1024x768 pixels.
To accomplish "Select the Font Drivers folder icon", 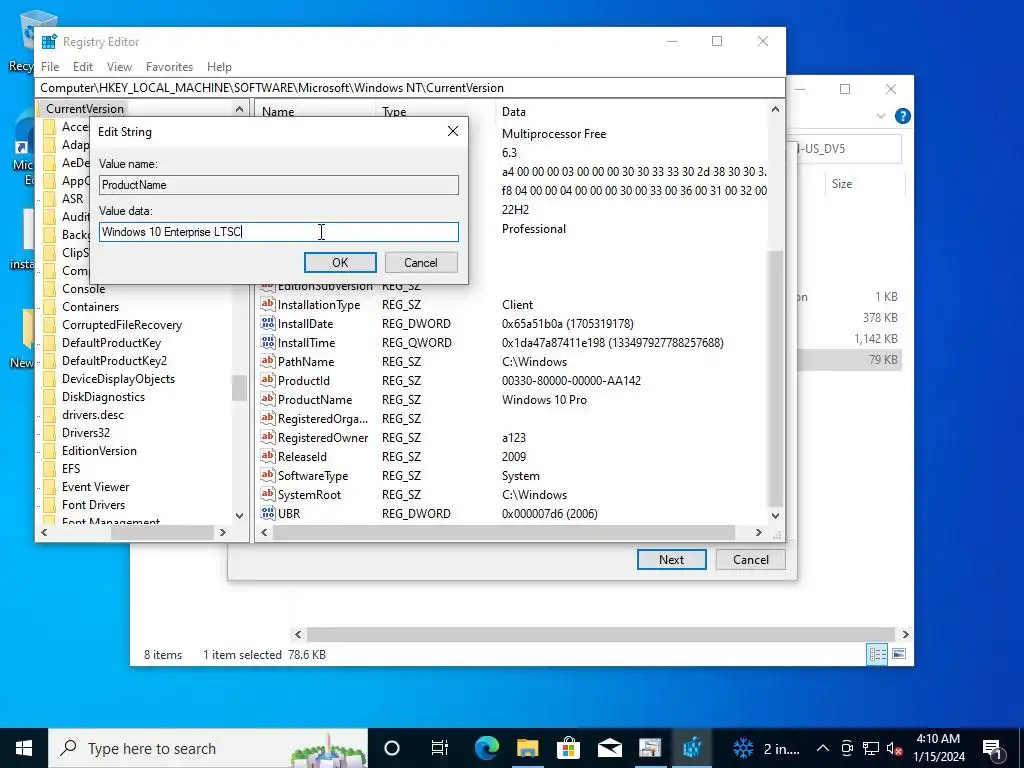I will [x=50, y=505].
